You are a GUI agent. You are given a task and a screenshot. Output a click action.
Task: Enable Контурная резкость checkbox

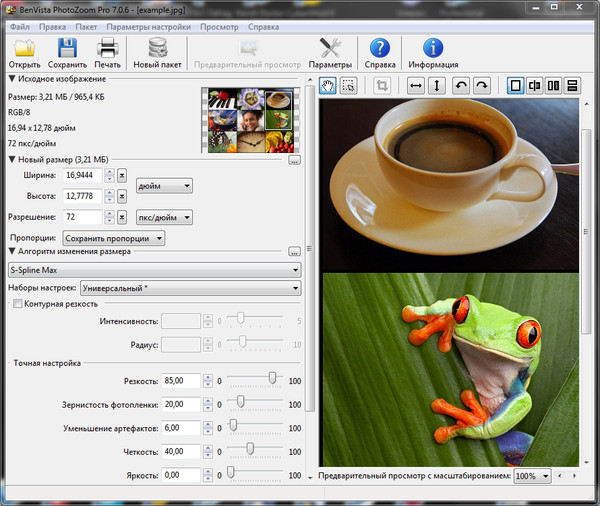pyautogui.click(x=16, y=303)
